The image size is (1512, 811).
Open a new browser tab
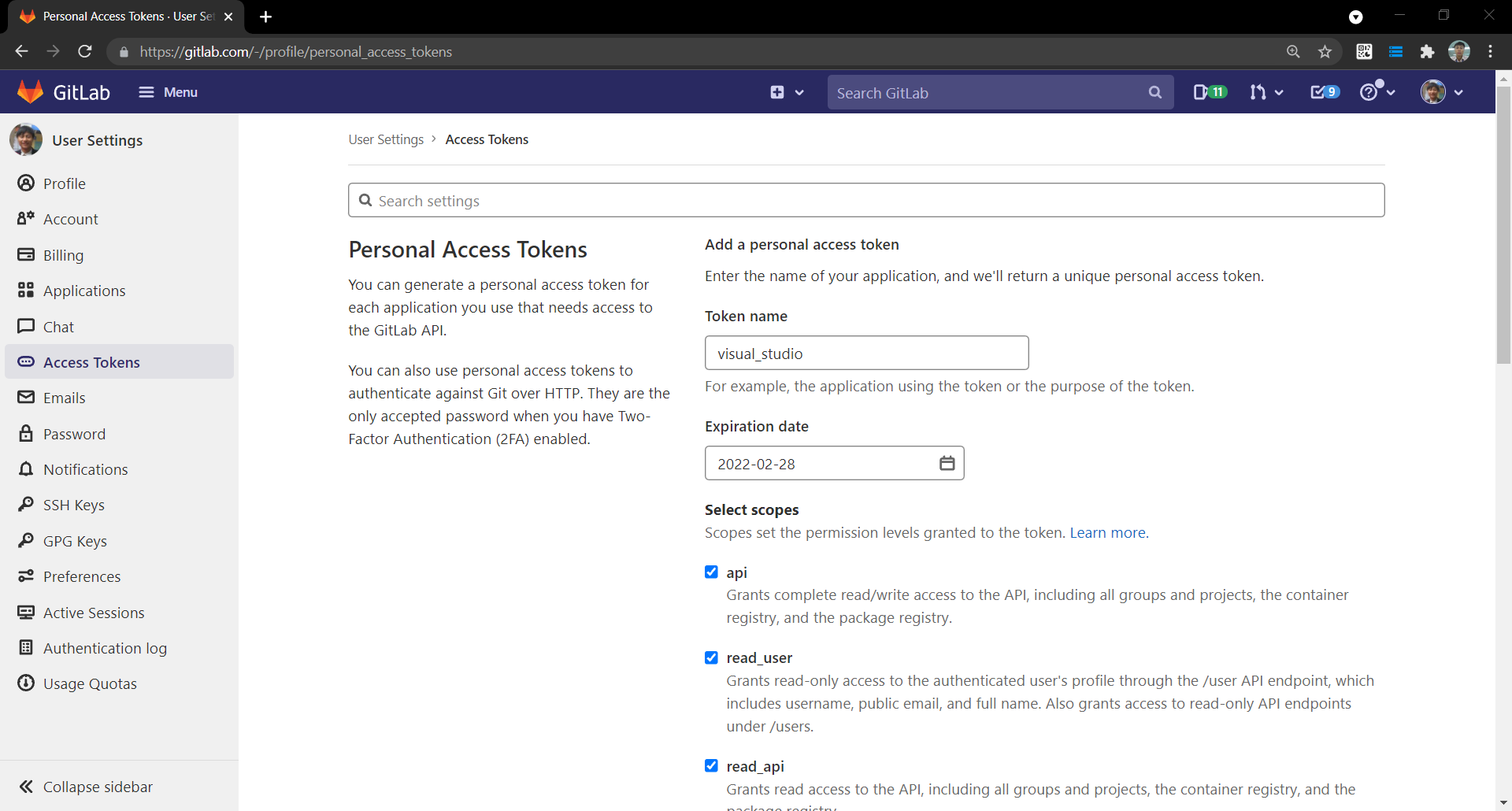pyautogui.click(x=265, y=17)
